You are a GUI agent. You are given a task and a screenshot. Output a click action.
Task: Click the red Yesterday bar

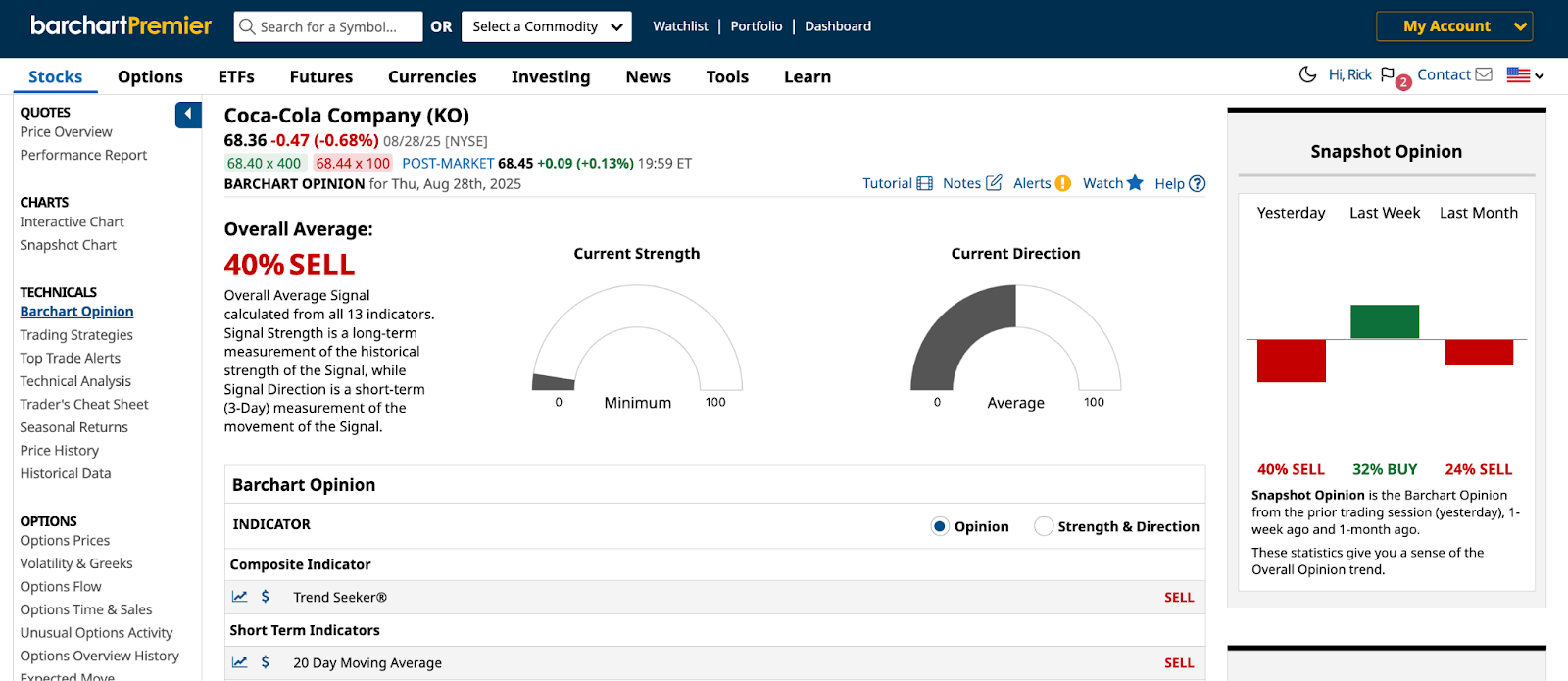point(1291,361)
